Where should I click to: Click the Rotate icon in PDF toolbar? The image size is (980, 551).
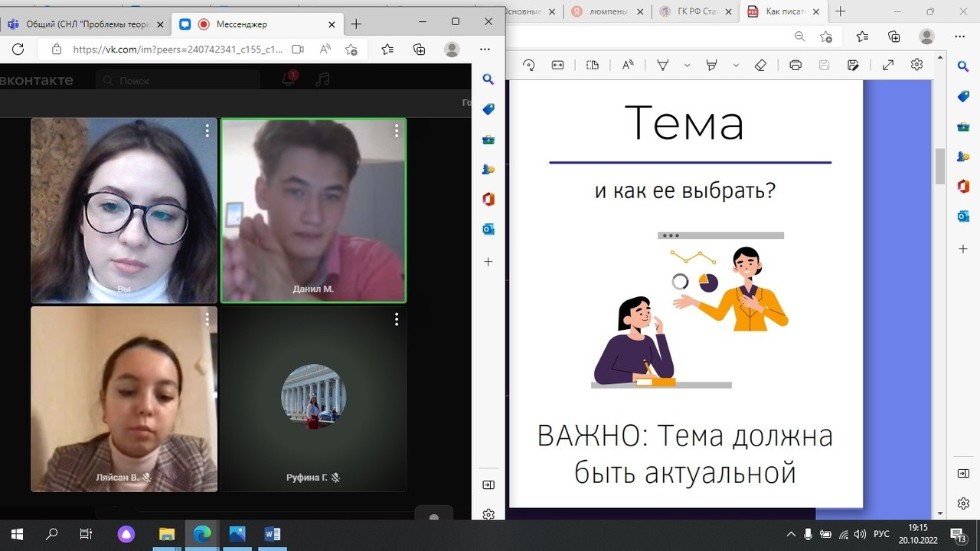coord(529,65)
